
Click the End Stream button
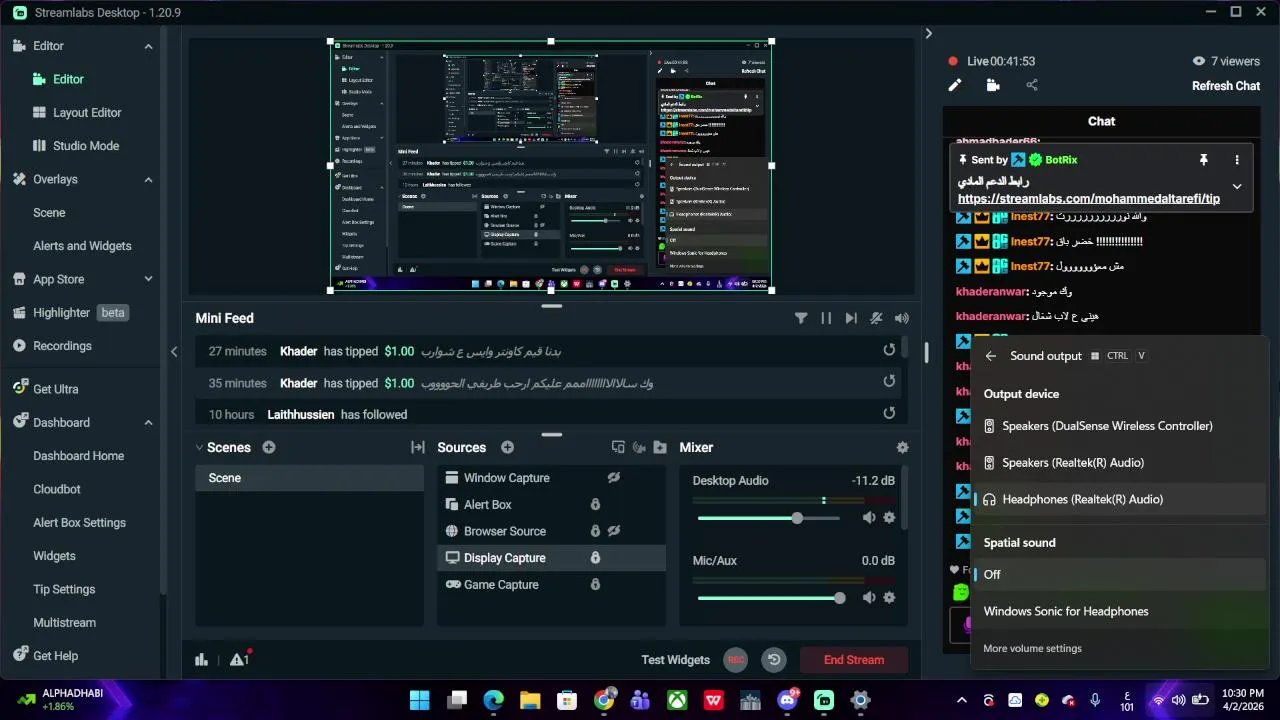(x=854, y=660)
